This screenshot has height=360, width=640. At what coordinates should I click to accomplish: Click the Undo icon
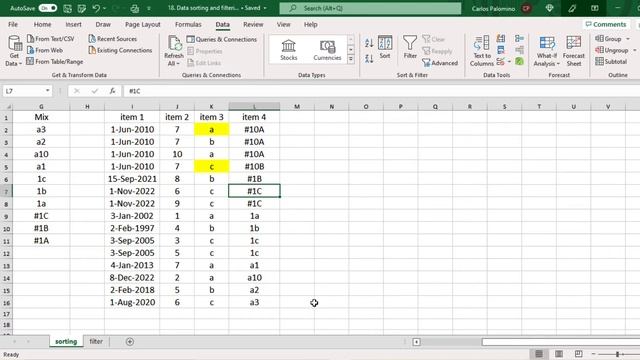click(96, 8)
